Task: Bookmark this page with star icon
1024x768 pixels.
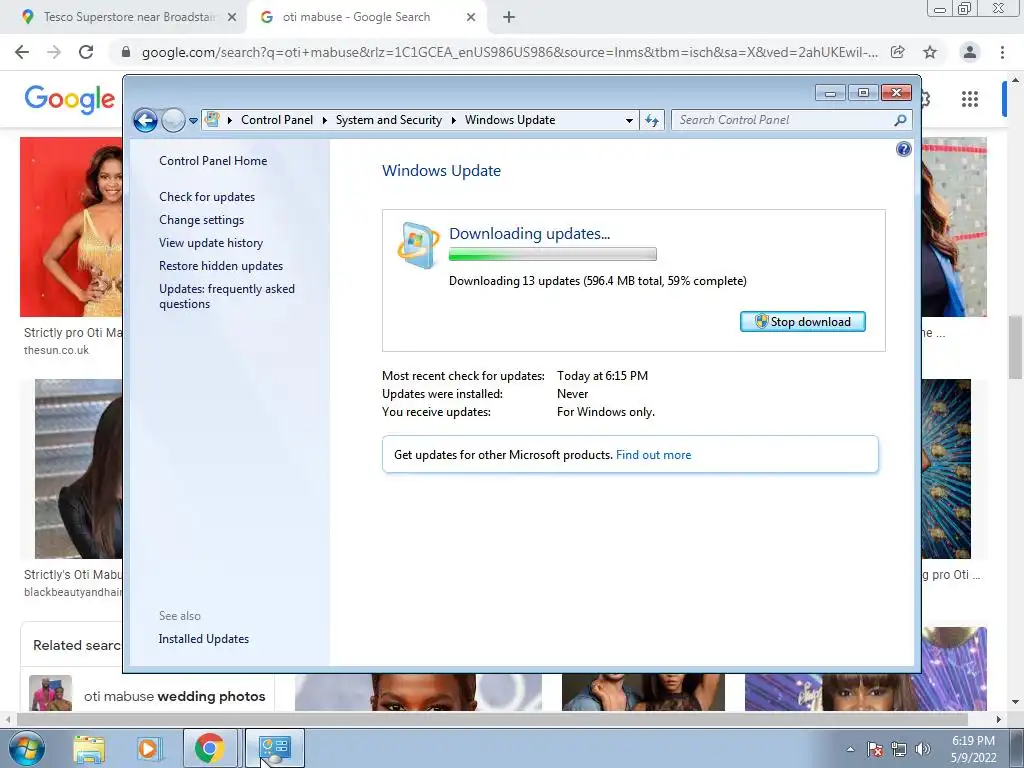Action: pos(930,52)
